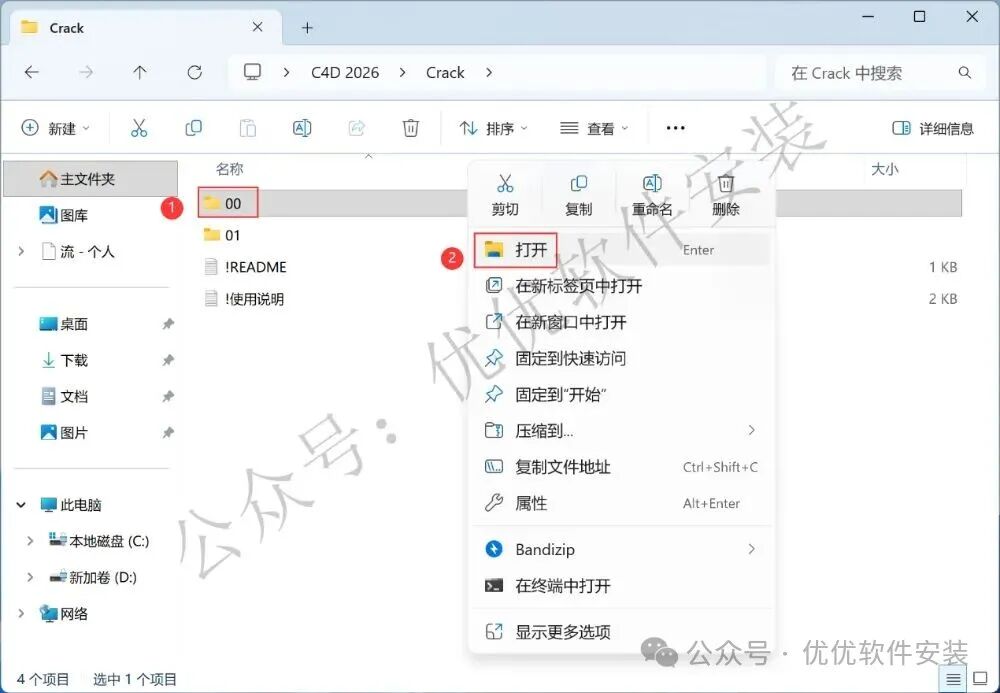The height and width of the screenshot is (693, 1000).
Task: Select the 01 folder
Action: [222, 235]
